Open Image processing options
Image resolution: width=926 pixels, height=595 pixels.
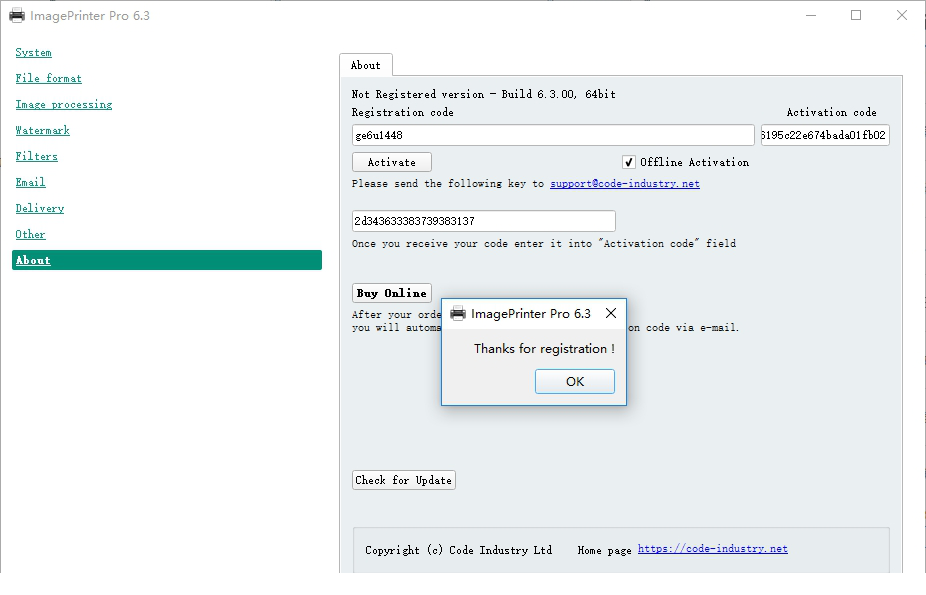[x=64, y=104]
